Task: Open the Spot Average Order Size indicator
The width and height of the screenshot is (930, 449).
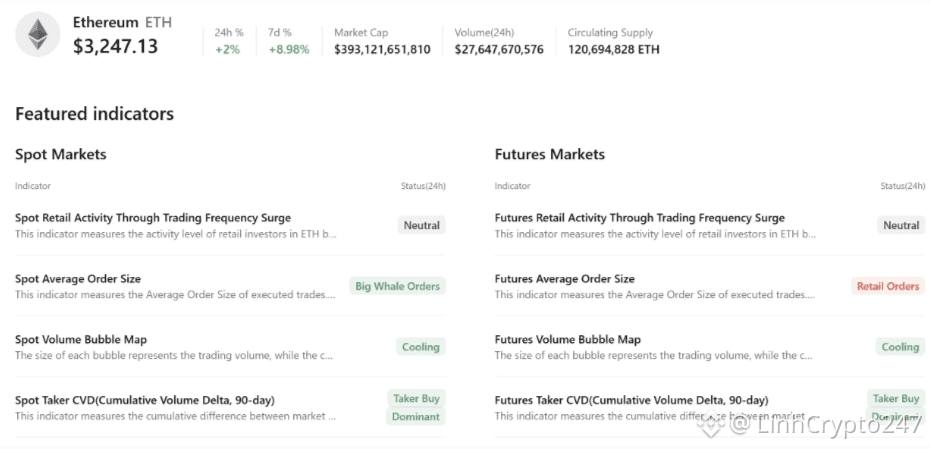Action: pos(78,279)
